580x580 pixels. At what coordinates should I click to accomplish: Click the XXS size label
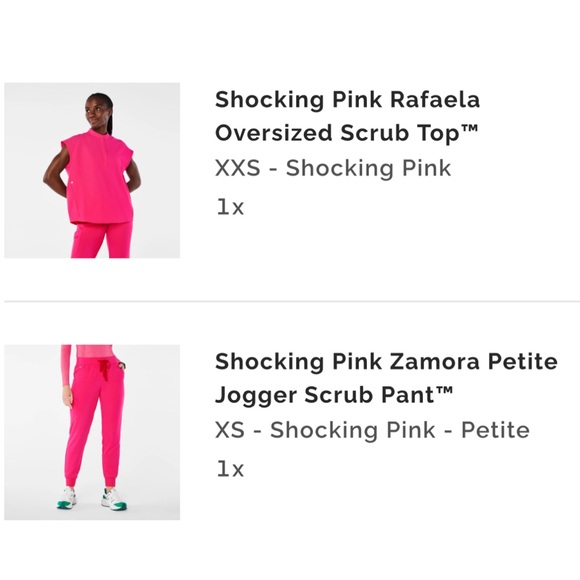click(237, 168)
